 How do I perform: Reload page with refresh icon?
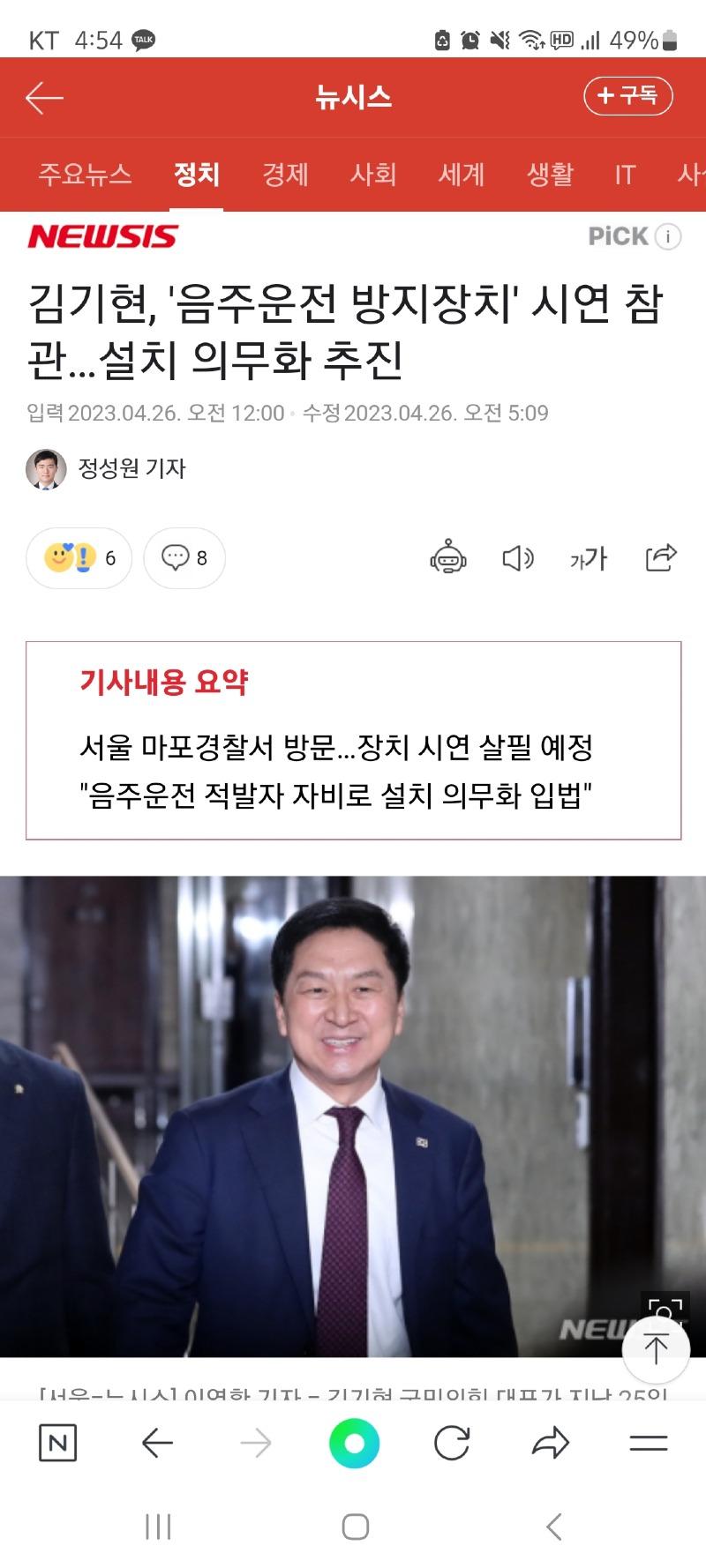pos(452,1444)
